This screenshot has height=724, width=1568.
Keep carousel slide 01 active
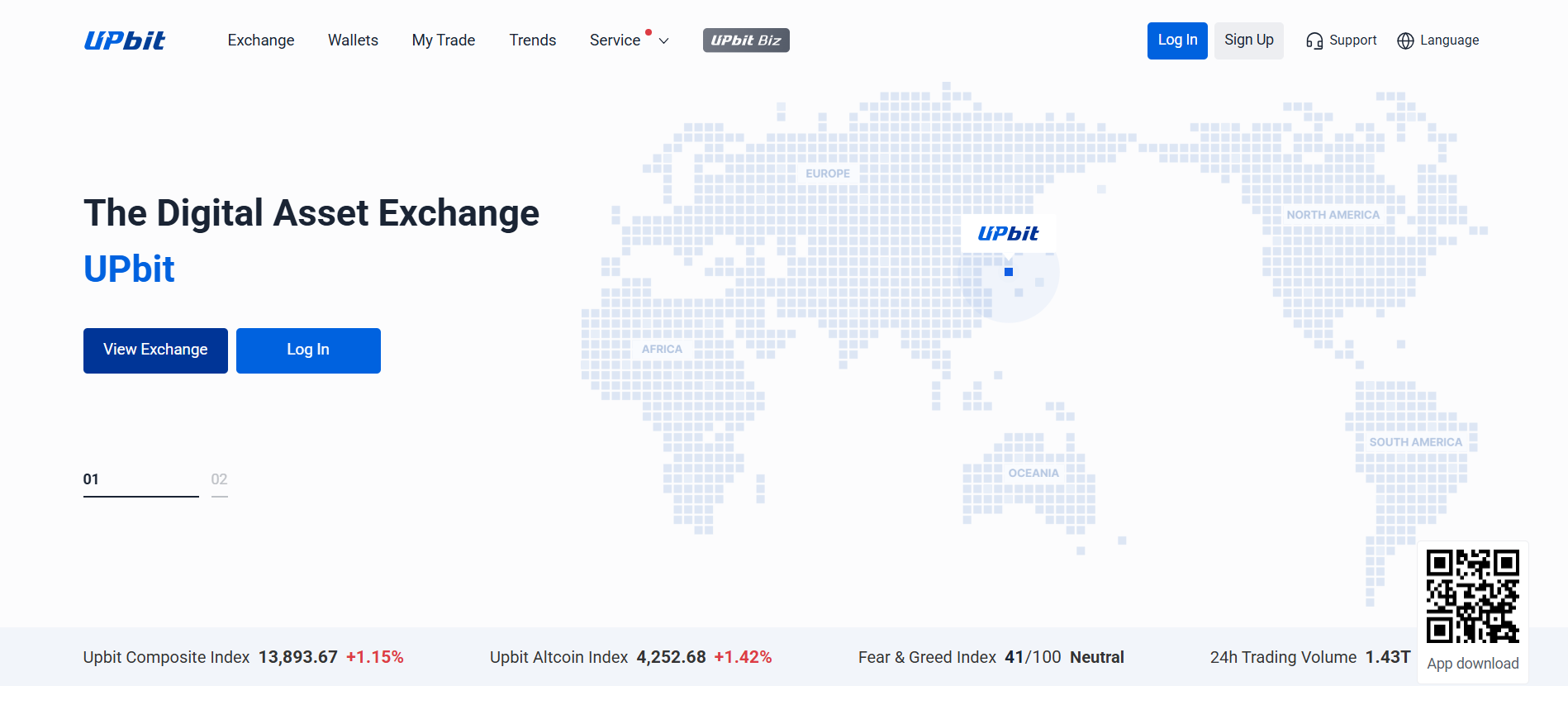(x=92, y=479)
